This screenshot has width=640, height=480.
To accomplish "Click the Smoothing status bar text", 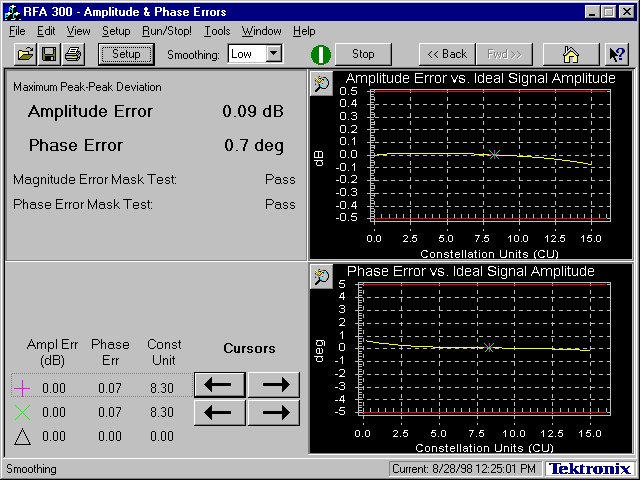I will click(31, 469).
